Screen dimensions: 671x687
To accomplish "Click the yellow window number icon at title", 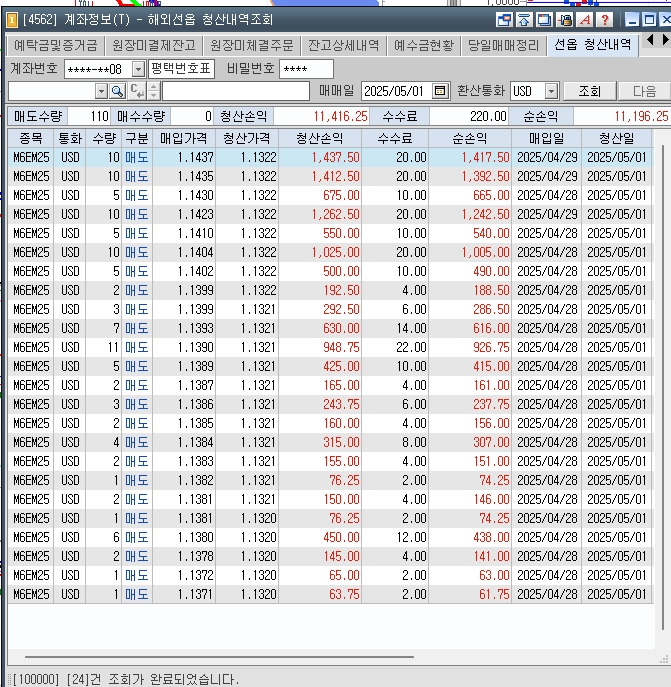I will point(12,20).
